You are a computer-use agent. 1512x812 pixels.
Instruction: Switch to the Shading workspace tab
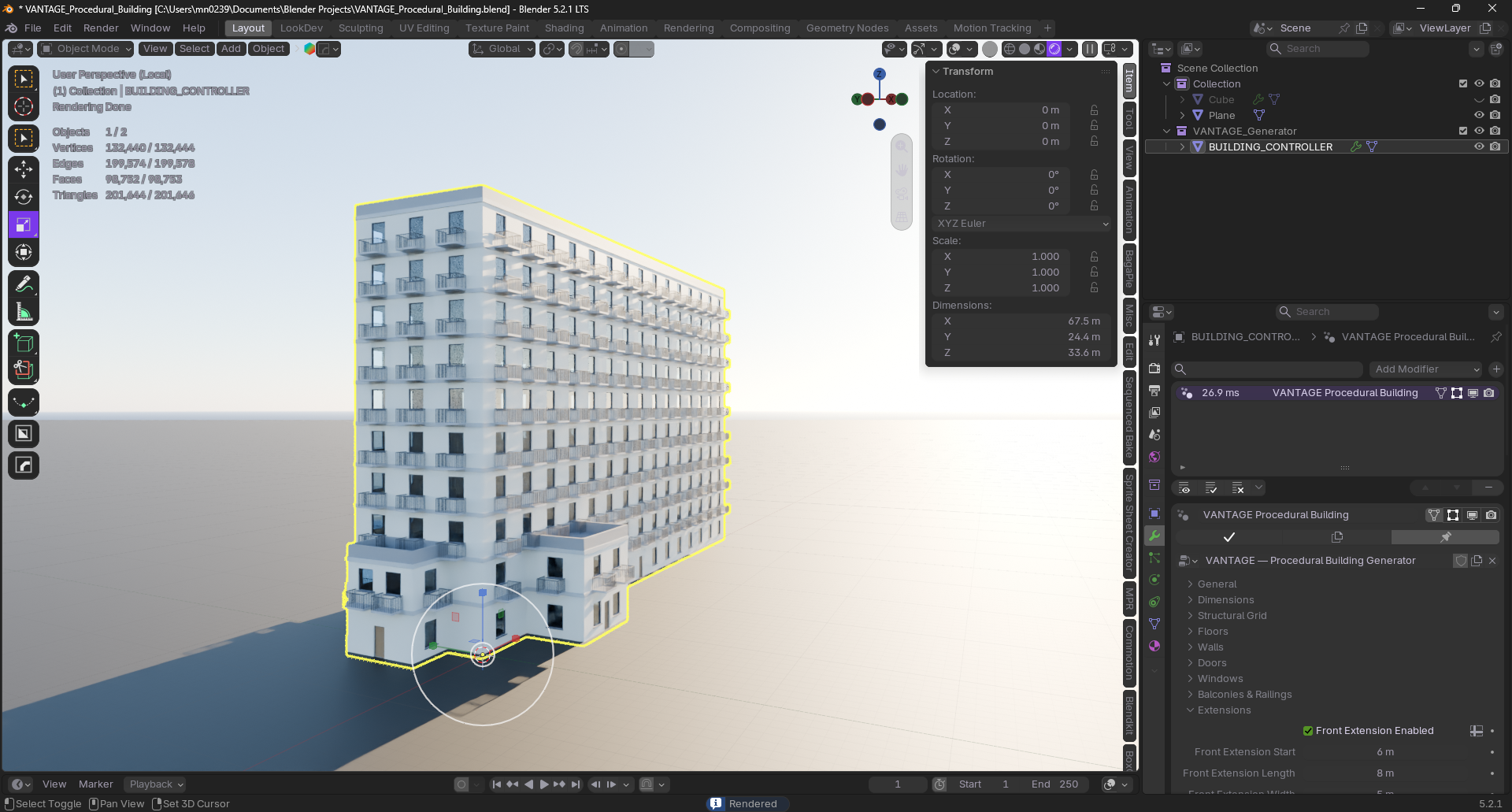pos(564,28)
